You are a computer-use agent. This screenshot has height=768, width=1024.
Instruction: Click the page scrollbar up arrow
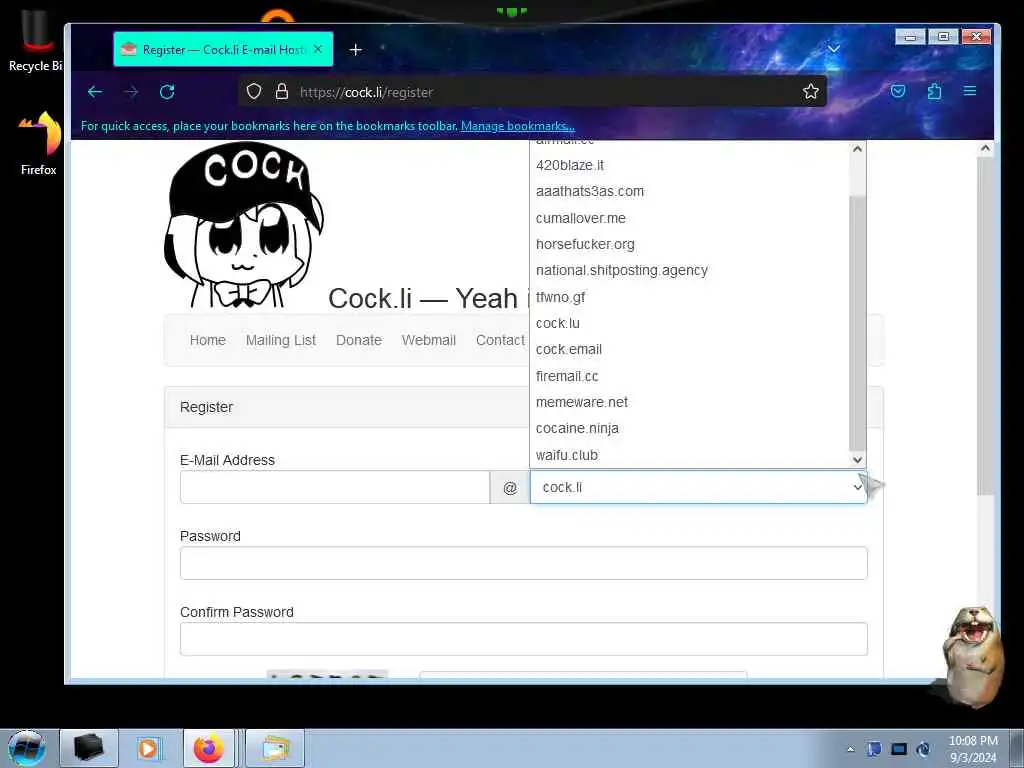(985, 149)
